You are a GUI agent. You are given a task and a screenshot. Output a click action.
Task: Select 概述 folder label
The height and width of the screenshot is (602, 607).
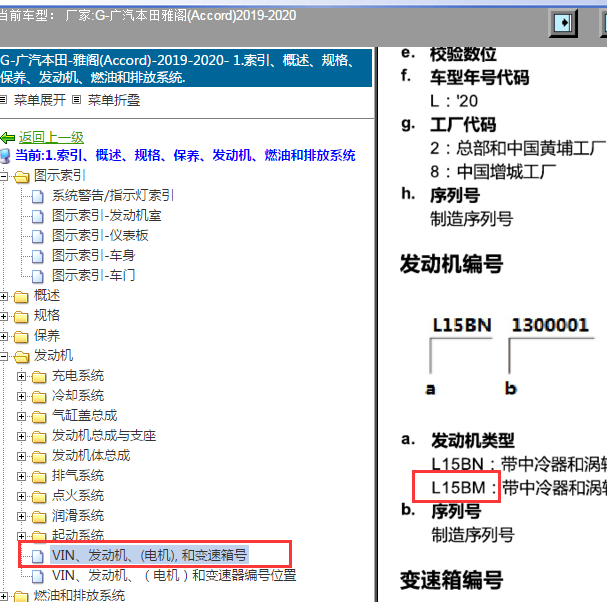[x=47, y=295]
